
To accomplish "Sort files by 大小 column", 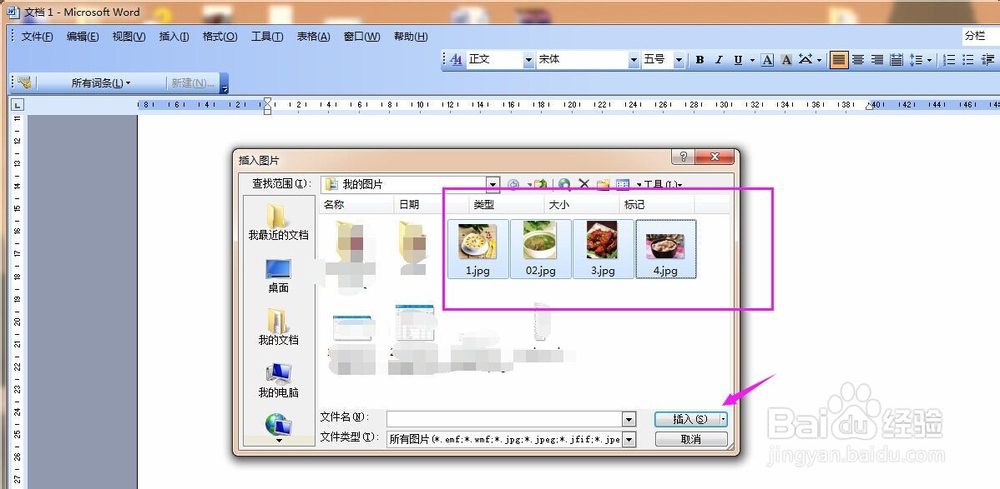I will coord(582,205).
